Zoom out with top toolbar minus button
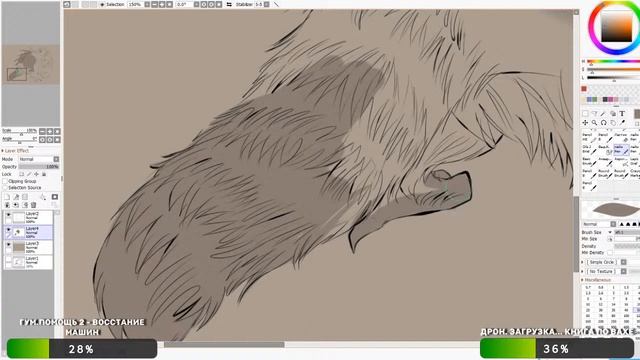 pyautogui.click(x=155, y=4)
